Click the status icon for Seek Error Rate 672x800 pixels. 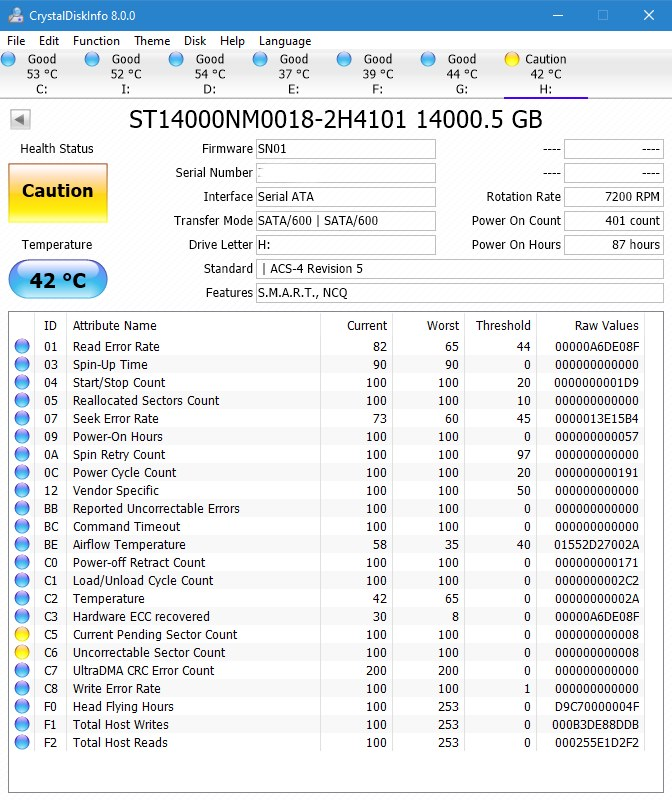coord(22,418)
